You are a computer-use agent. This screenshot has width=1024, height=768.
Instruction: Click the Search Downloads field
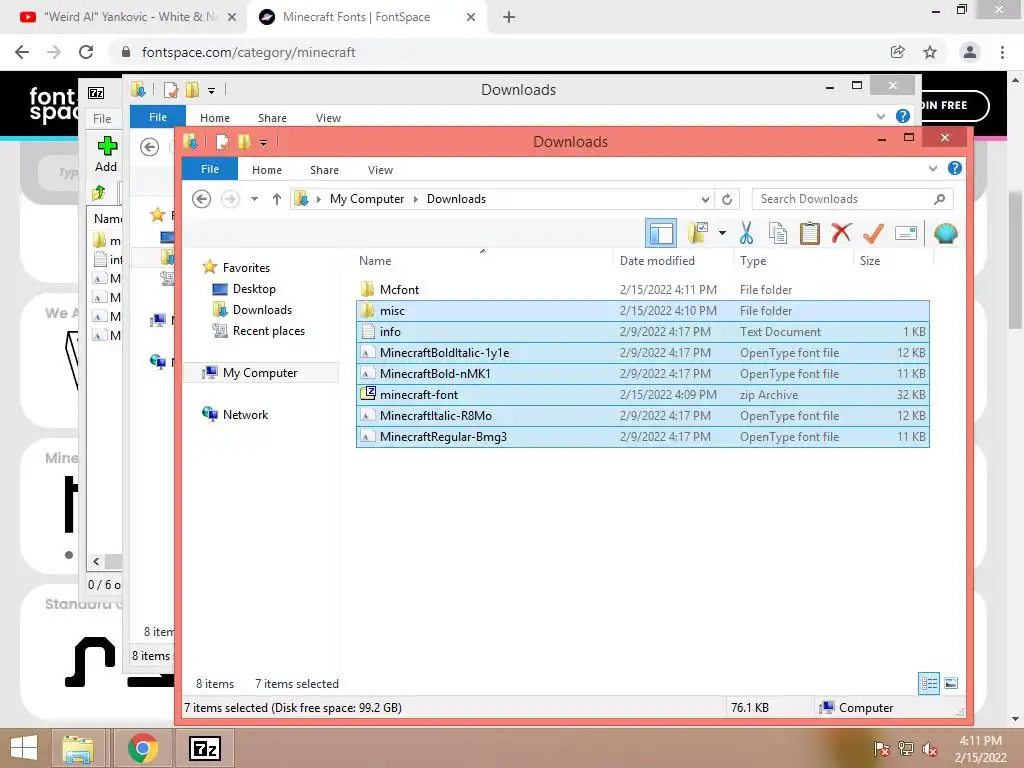852,199
